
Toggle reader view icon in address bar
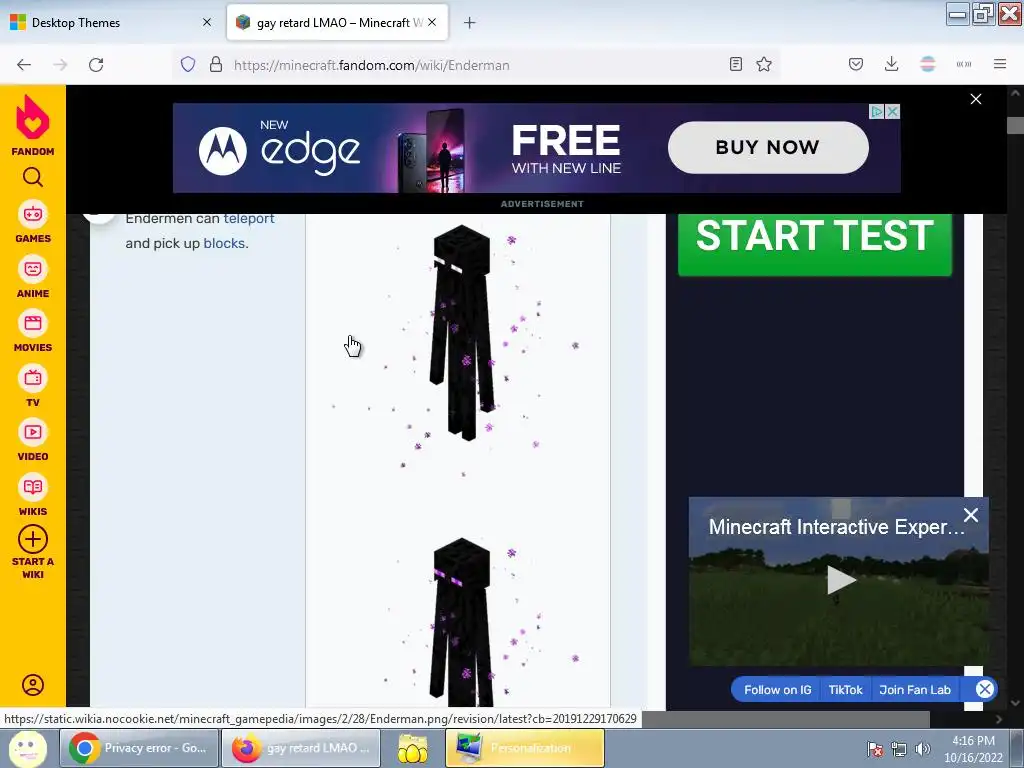tap(736, 64)
